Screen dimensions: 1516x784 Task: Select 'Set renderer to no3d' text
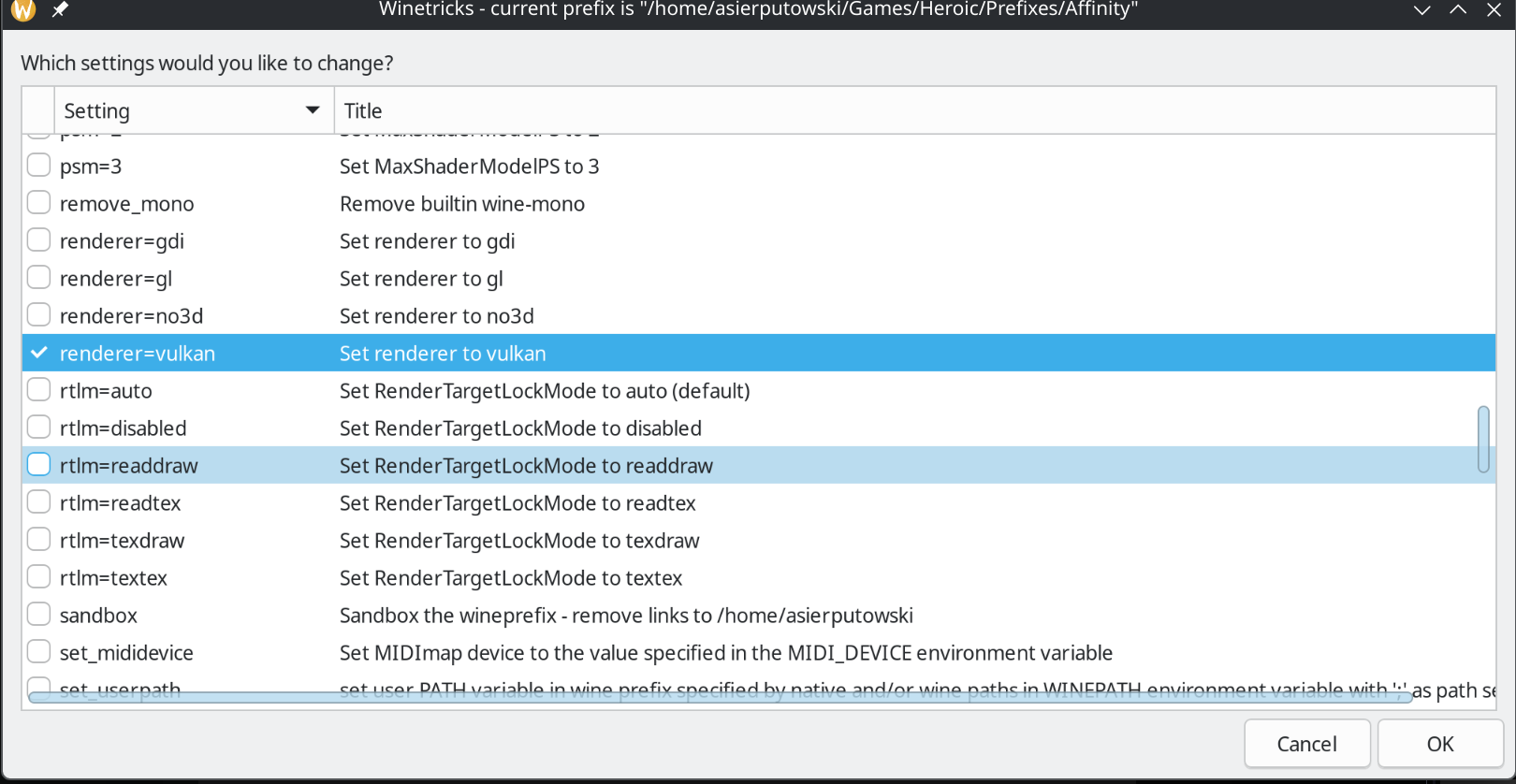point(437,316)
